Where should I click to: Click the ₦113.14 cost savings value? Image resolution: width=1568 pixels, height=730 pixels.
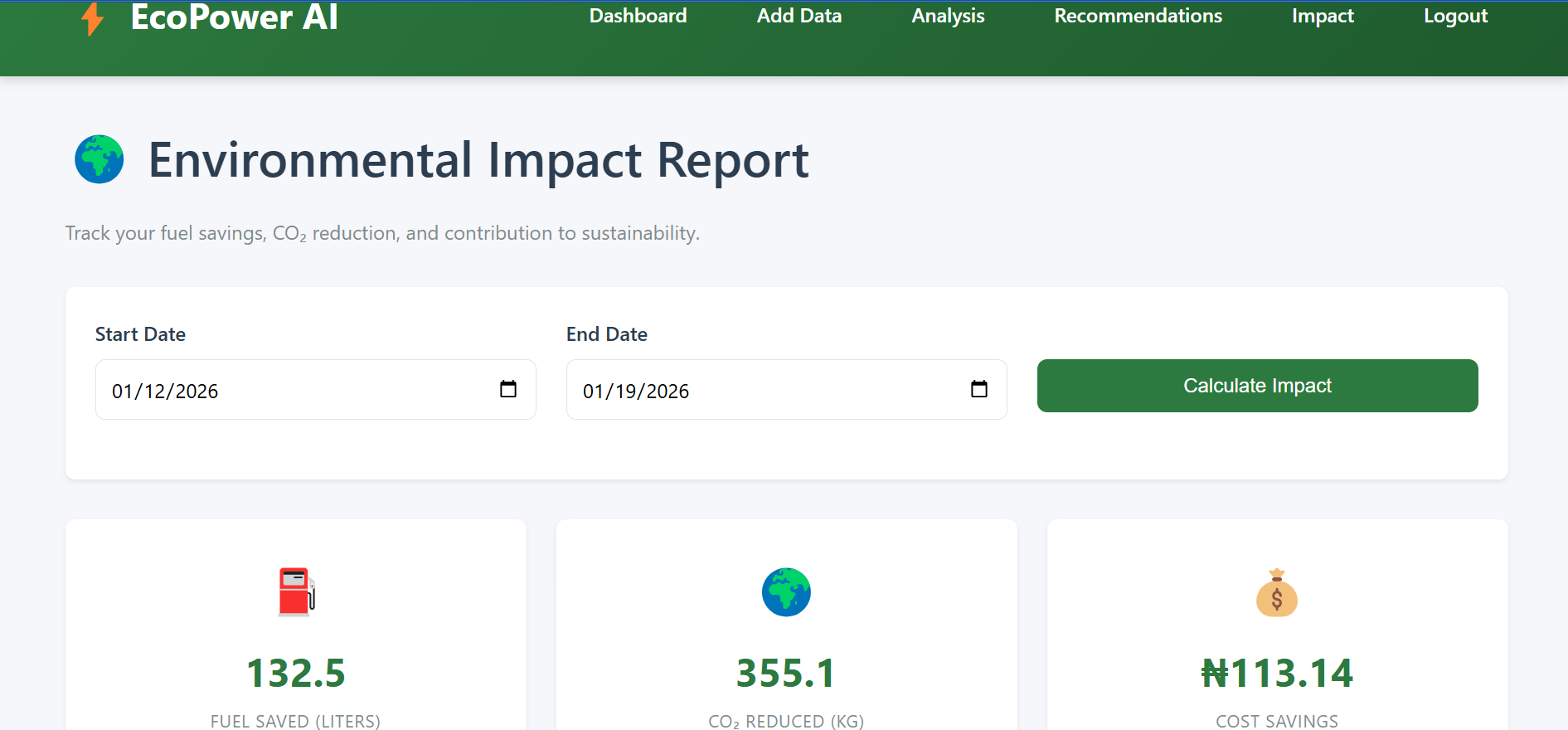pos(1277,673)
